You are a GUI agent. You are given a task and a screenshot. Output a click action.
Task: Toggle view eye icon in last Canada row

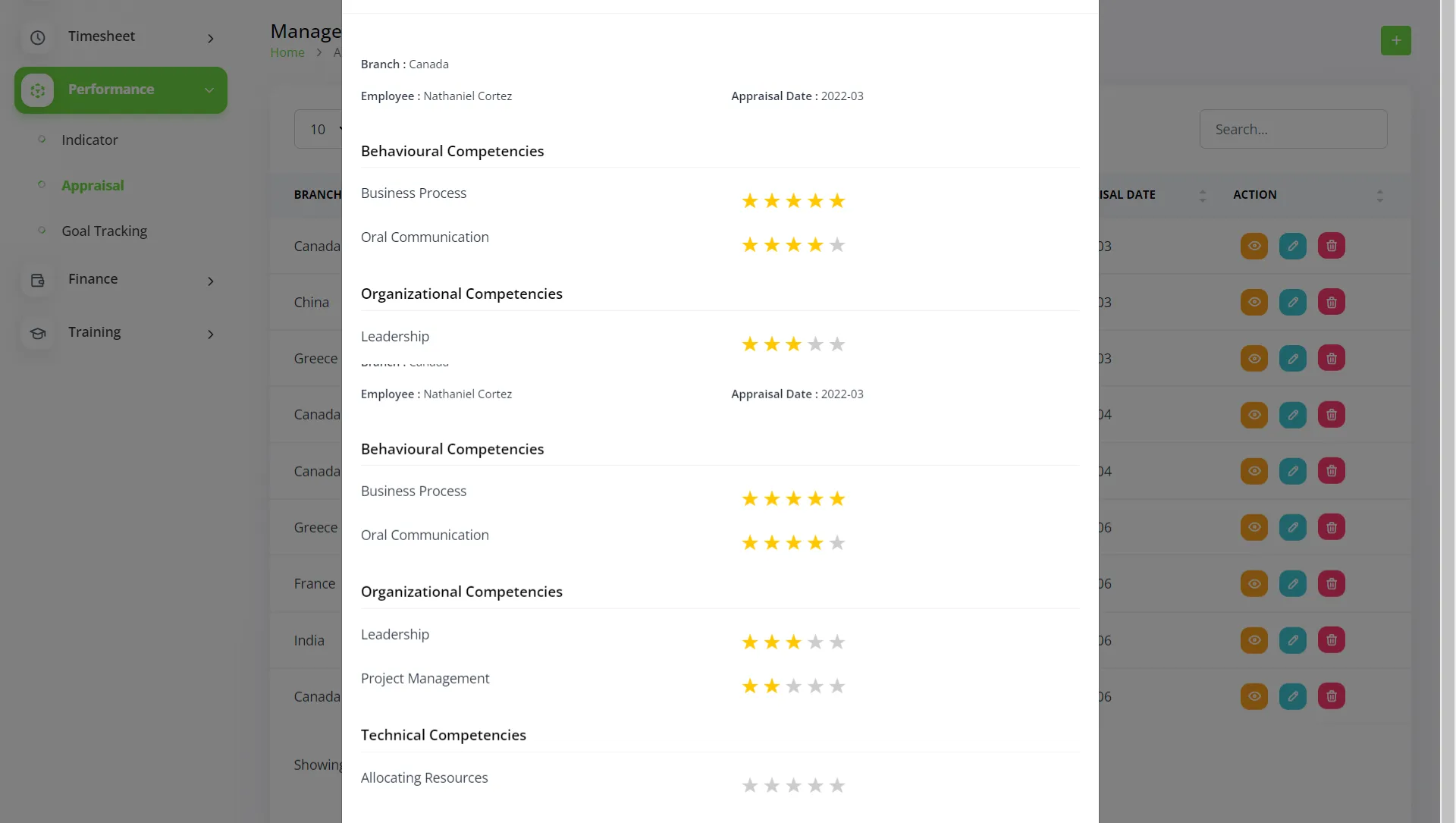(x=1254, y=696)
